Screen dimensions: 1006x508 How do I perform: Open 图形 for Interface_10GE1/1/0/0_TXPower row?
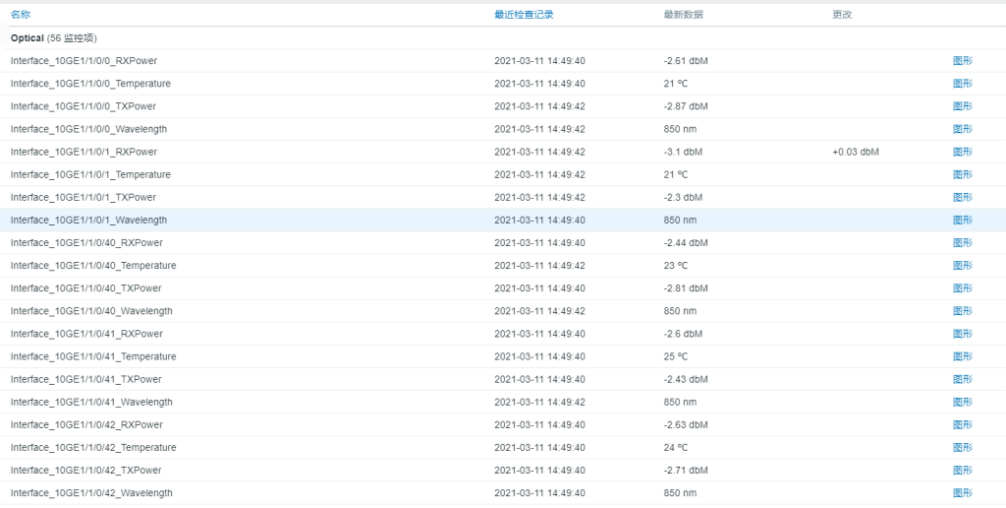[962, 106]
